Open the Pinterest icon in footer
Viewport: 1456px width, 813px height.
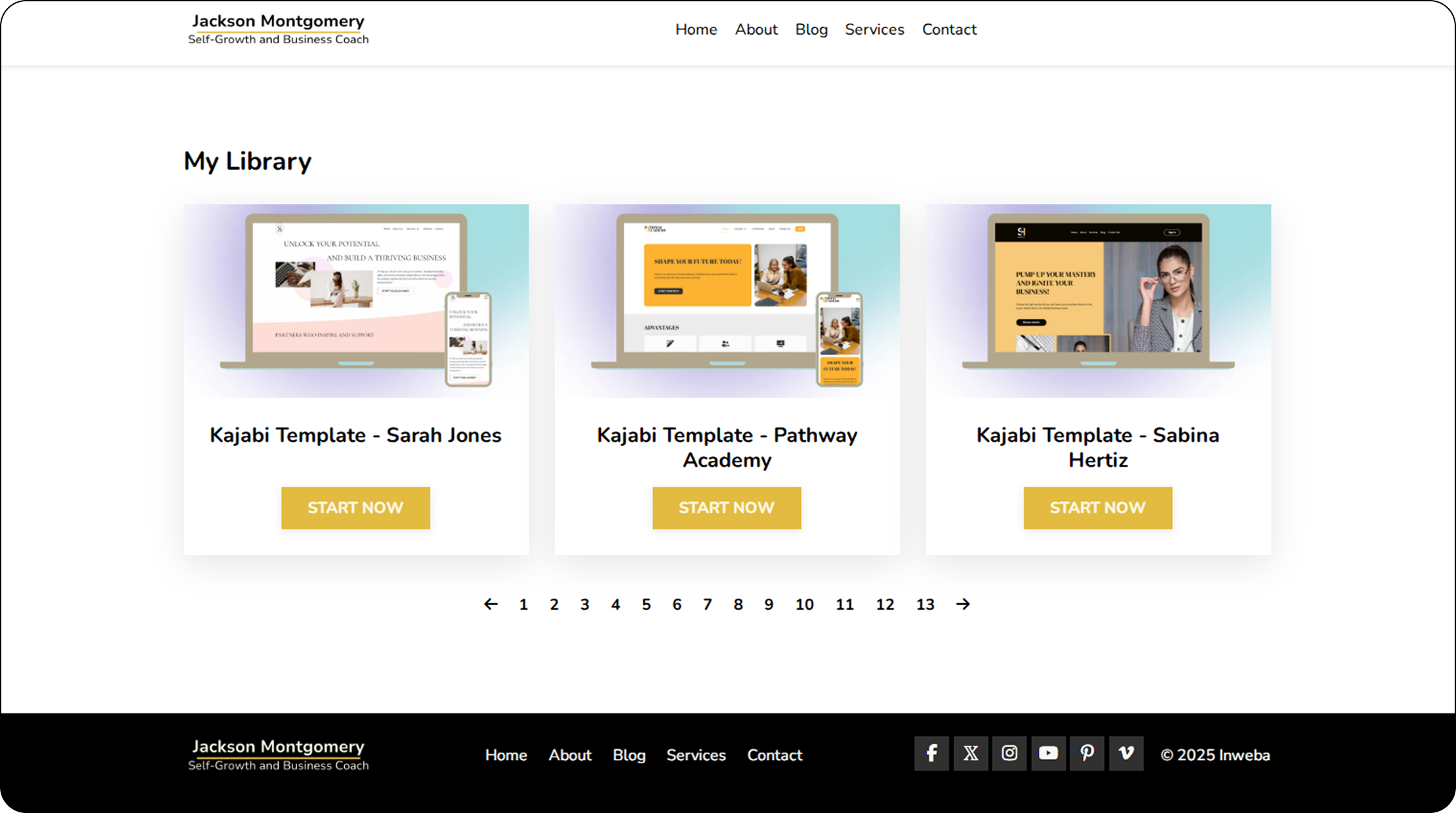[x=1087, y=753]
